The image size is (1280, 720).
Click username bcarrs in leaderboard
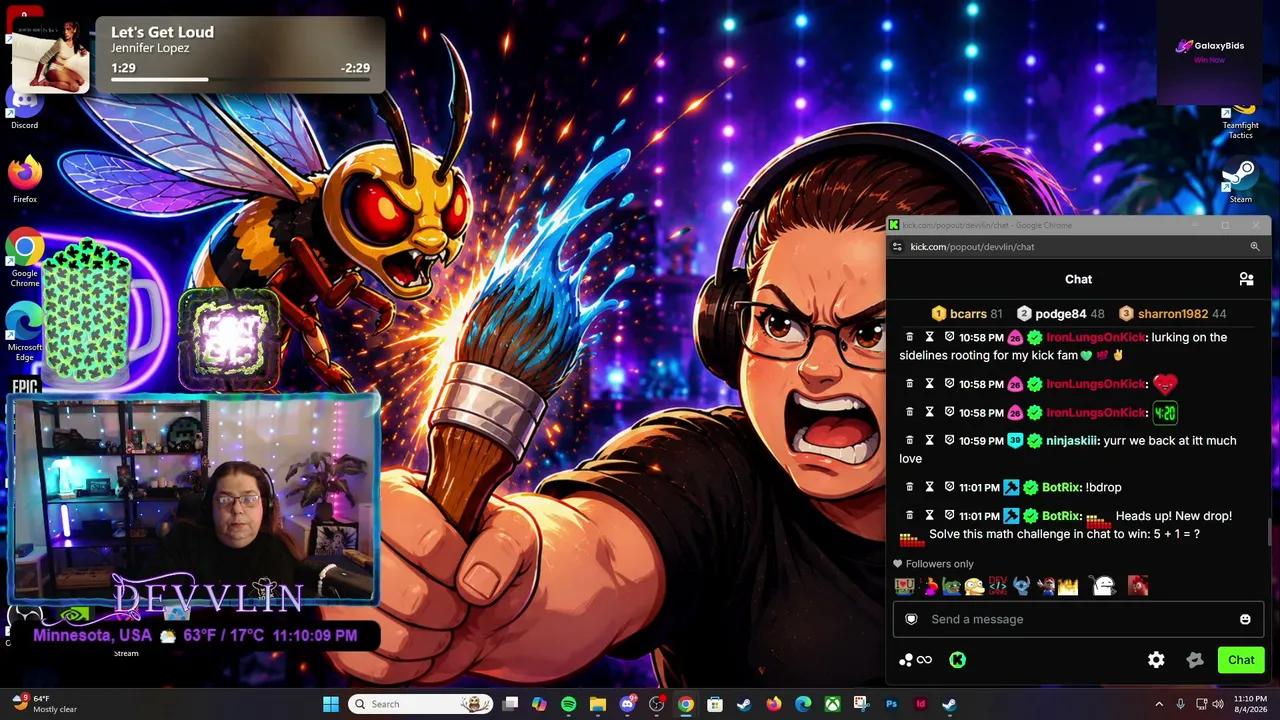[x=968, y=314]
